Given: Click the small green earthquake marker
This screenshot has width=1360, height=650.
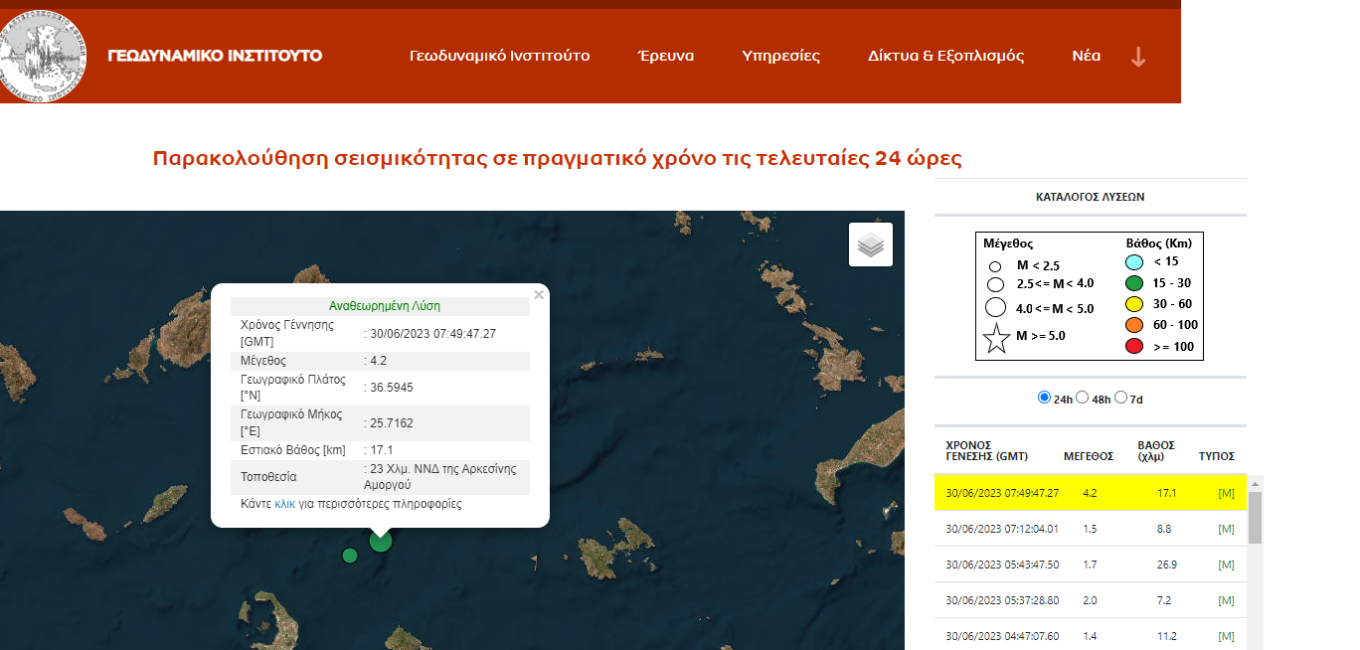Looking at the screenshot, I should click(x=349, y=555).
